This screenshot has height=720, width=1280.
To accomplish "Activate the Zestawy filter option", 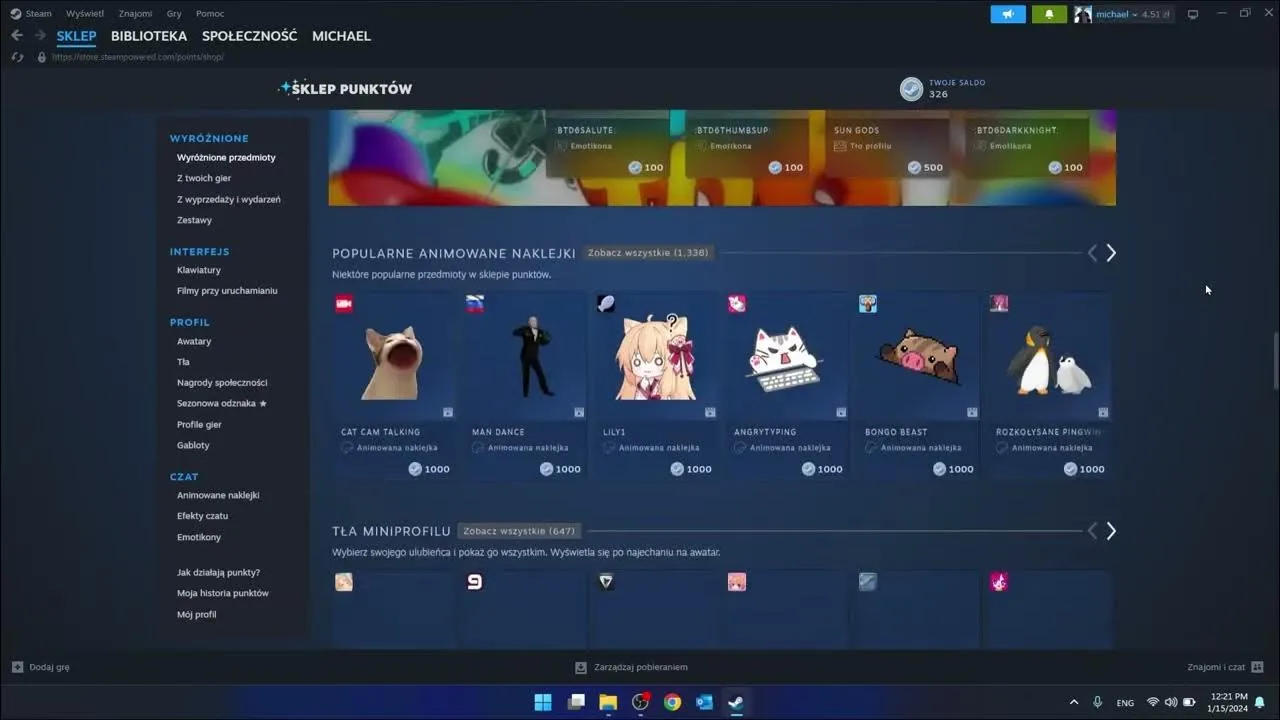I will [194, 220].
